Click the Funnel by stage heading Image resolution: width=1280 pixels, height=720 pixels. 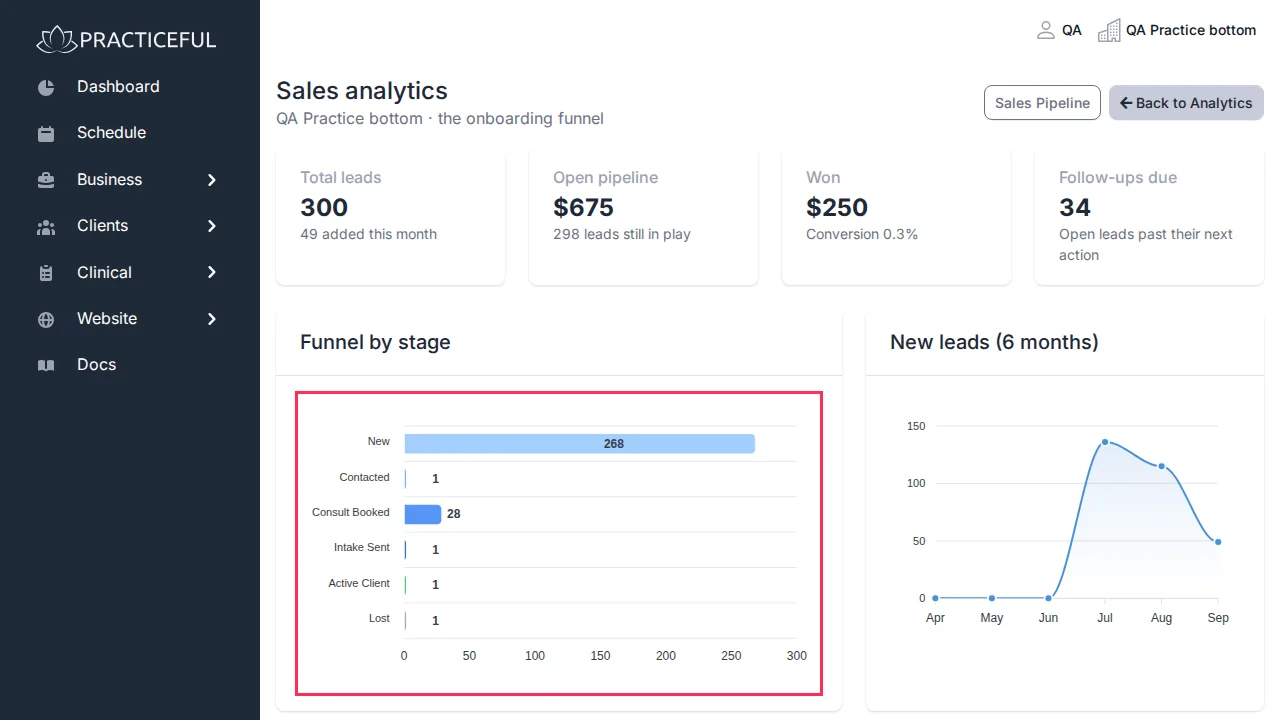[375, 342]
